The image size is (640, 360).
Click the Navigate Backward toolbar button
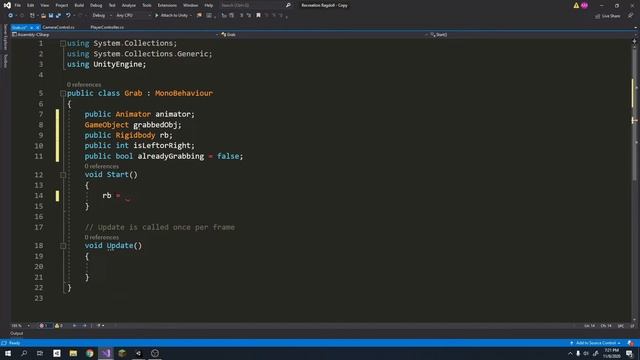click(x=11, y=16)
